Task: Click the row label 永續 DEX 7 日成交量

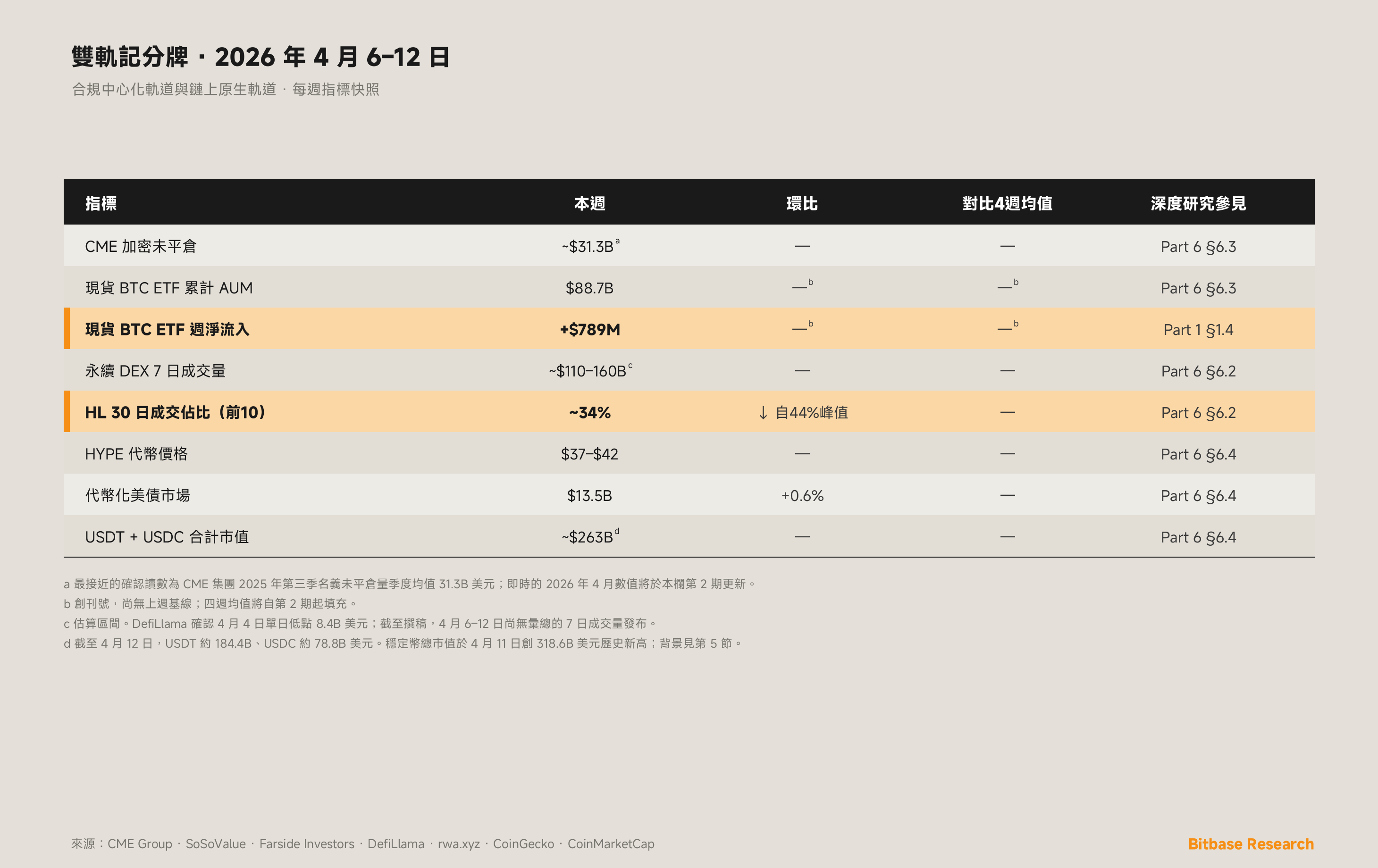Action: click(x=155, y=371)
